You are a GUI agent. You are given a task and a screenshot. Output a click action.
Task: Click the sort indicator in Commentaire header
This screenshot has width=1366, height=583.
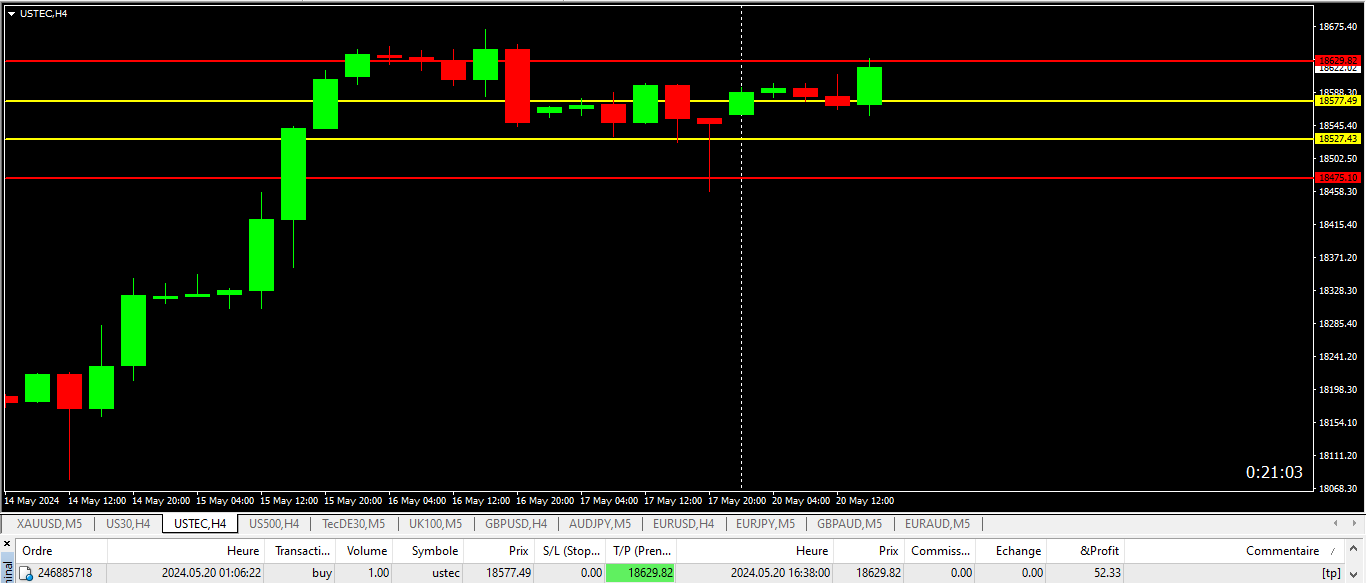1331,552
